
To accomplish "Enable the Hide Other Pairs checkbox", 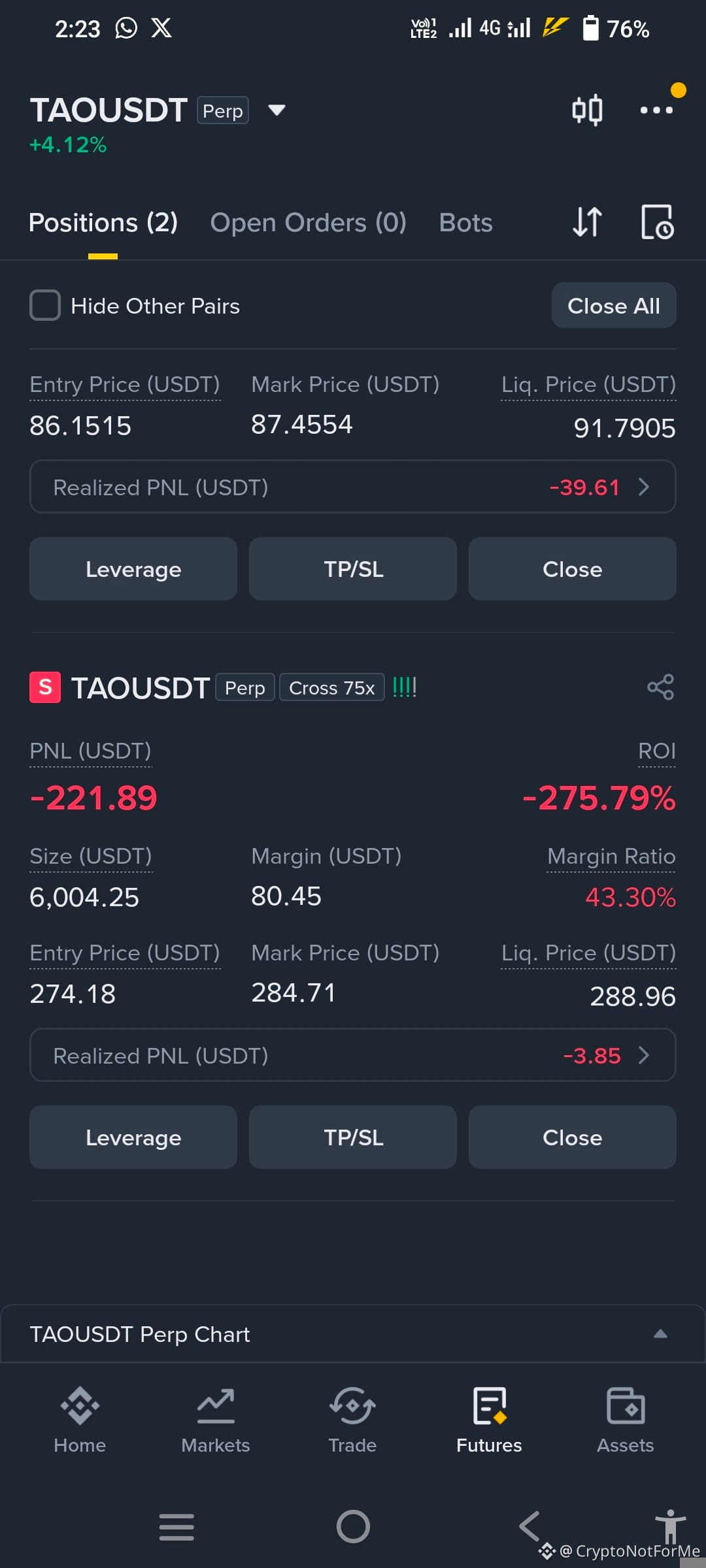I will pos(45,305).
